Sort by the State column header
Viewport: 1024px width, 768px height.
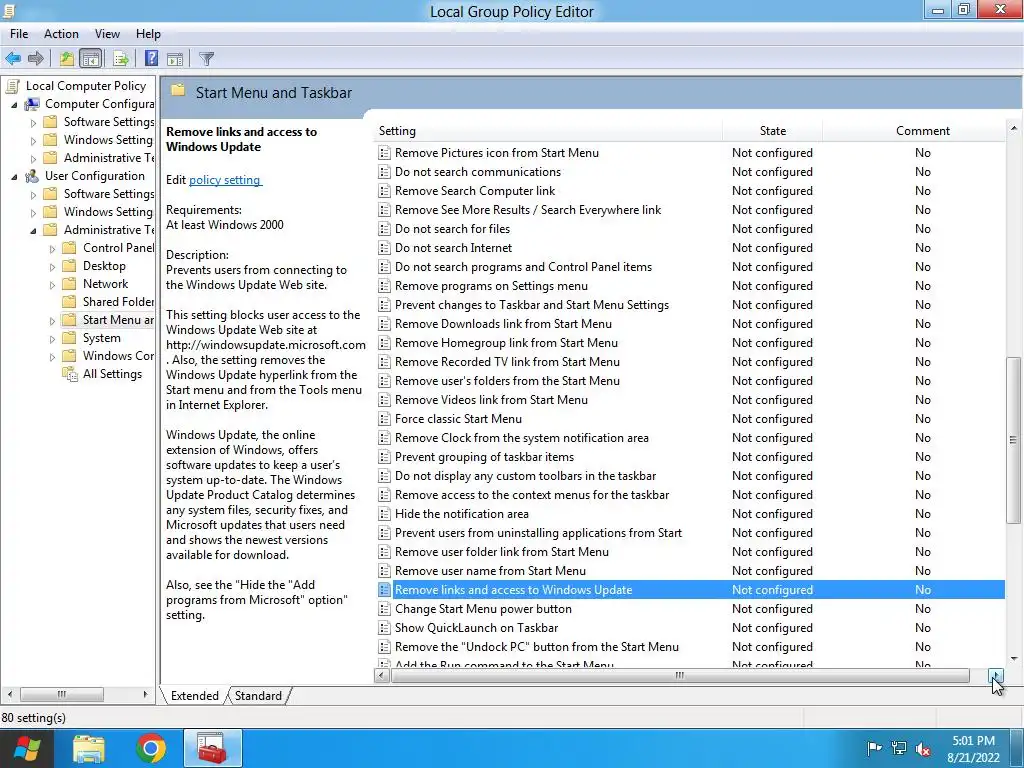coord(773,131)
